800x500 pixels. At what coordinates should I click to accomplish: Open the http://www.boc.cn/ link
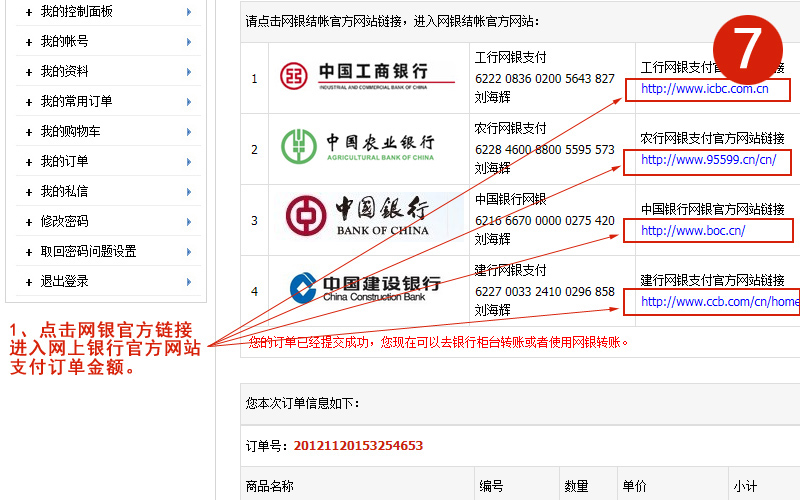click(693, 231)
